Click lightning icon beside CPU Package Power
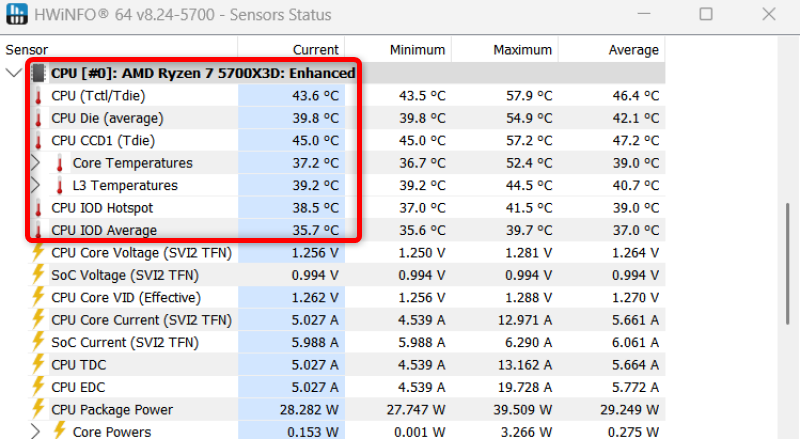 [x=38, y=409]
